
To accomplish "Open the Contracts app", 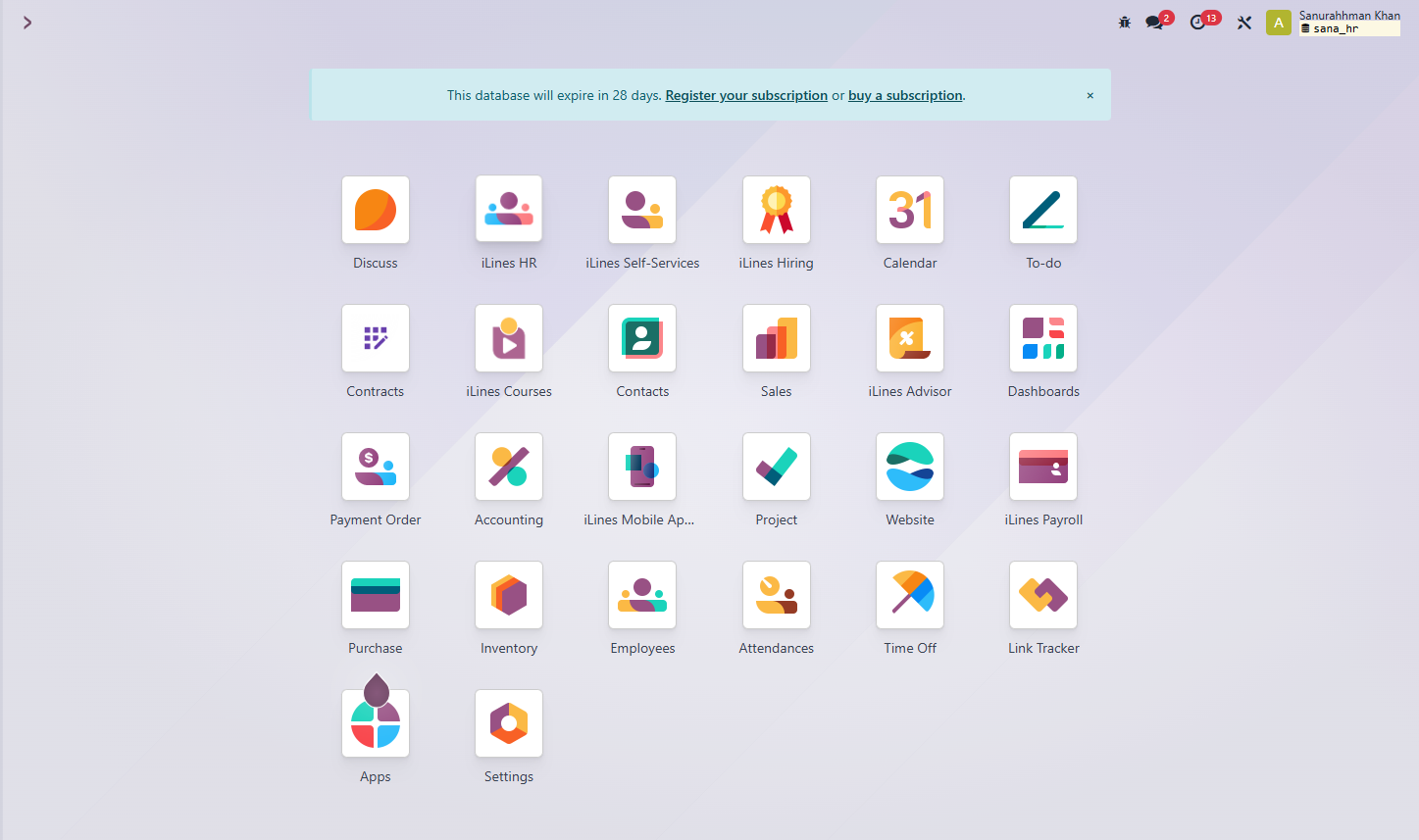I will click(376, 338).
